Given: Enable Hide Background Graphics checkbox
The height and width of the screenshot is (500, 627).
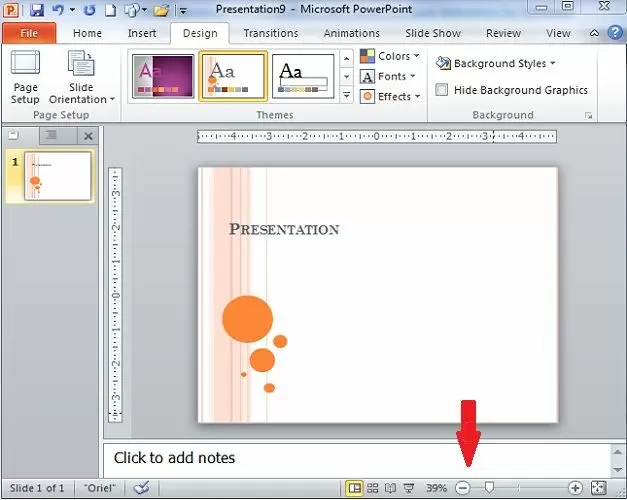Looking at the screenshot, I should click(443, 90).
